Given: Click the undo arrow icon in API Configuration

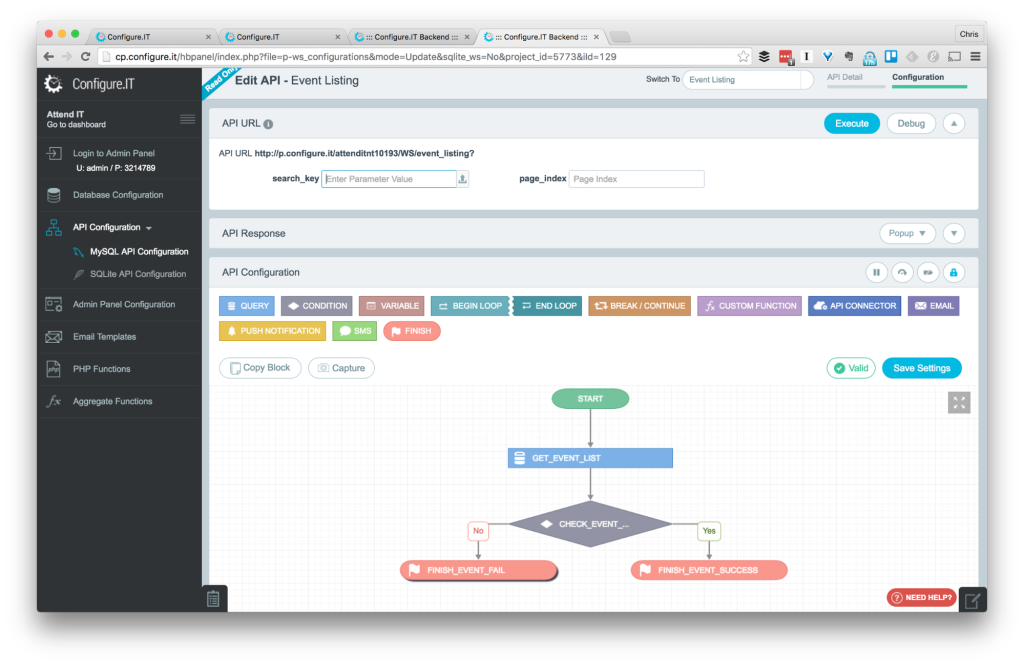Looking at the screenshot, I should pos(902,272).
